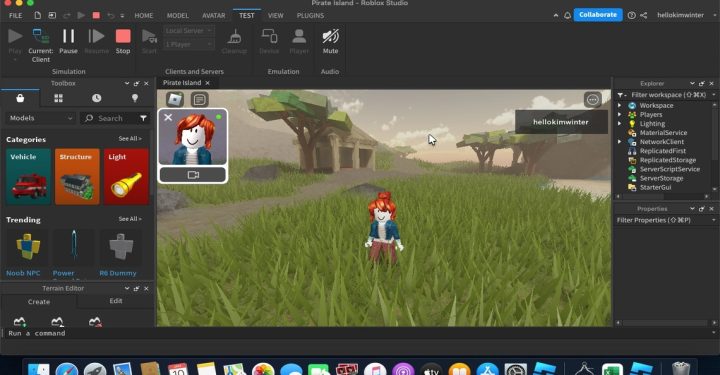Image resolution: width=720 pixels, height=375 pixels.
Task: Open the Toolbox recent clock tab
Action: pyautogui.click(x=96, y=98)
